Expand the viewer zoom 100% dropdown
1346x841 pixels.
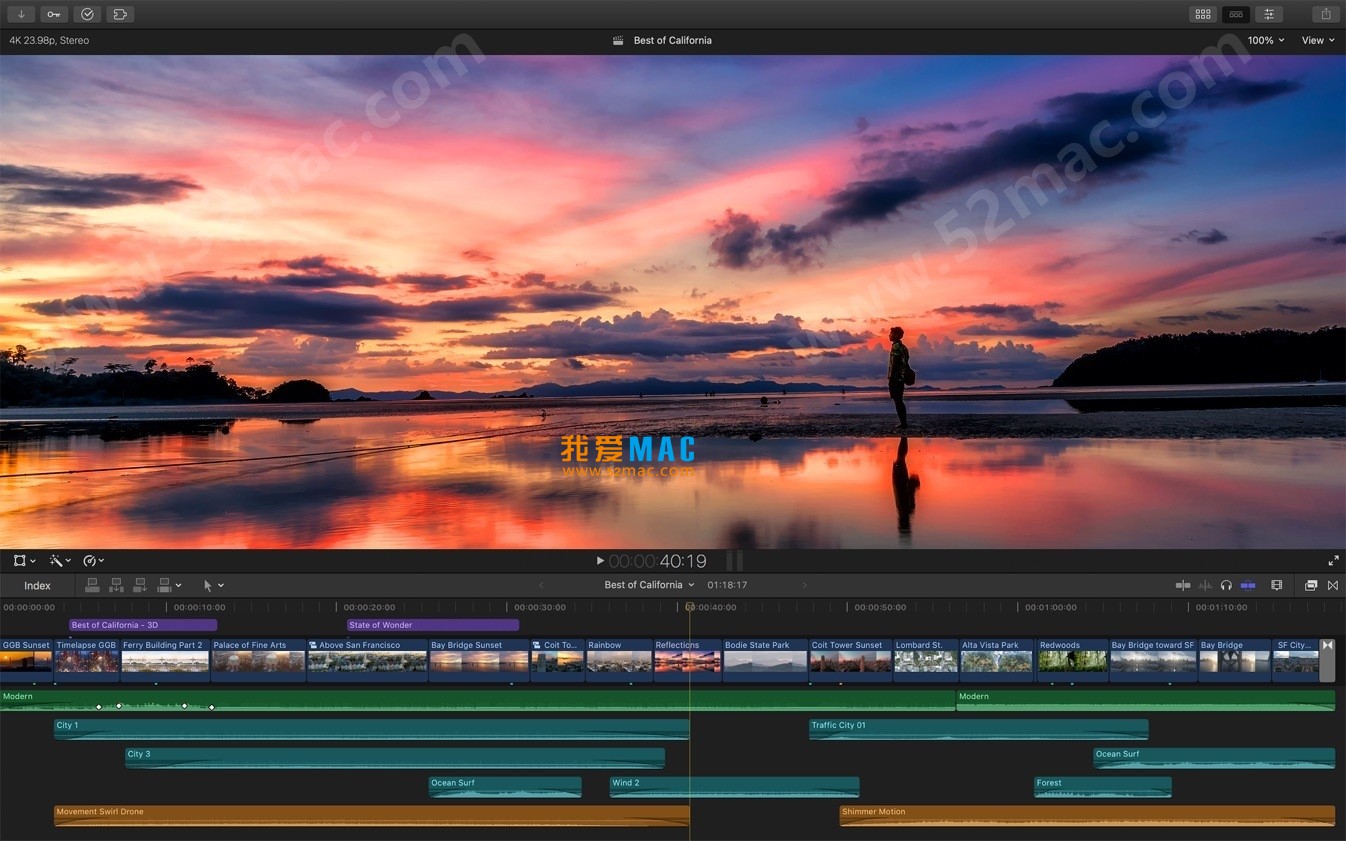(1265, 40)
